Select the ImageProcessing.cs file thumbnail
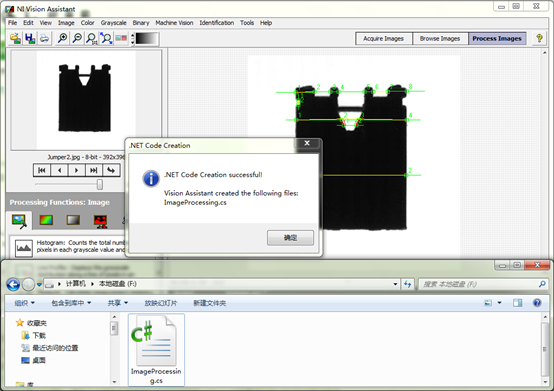Image resolution: width=554 pixels, height=391 pixels. (x=156, y=349)
